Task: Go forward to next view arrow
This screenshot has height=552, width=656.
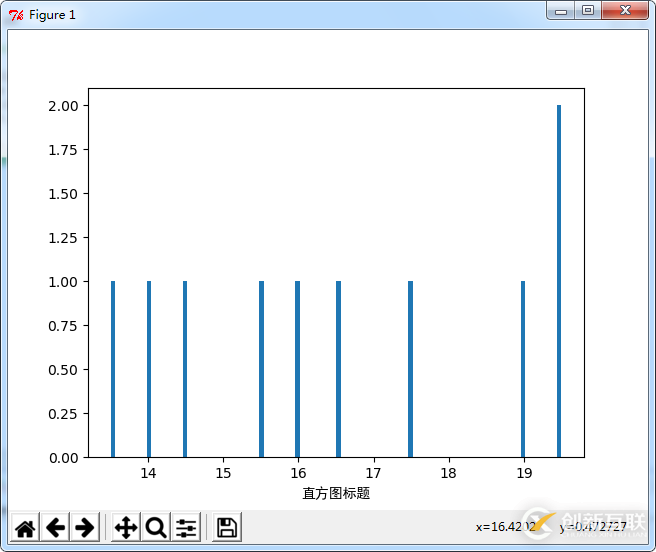Action: click(x=85, y=527)
